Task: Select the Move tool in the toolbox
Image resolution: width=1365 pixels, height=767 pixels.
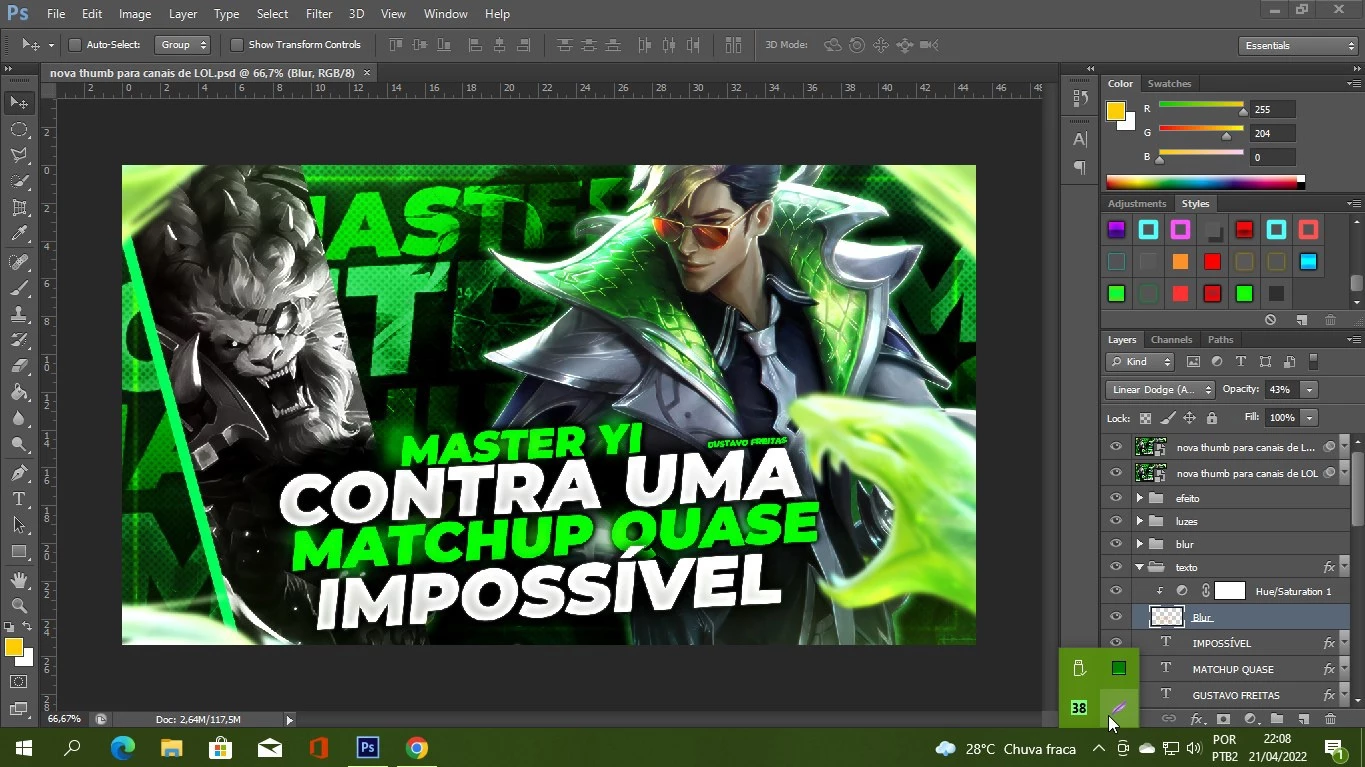Action: [19, 103]
